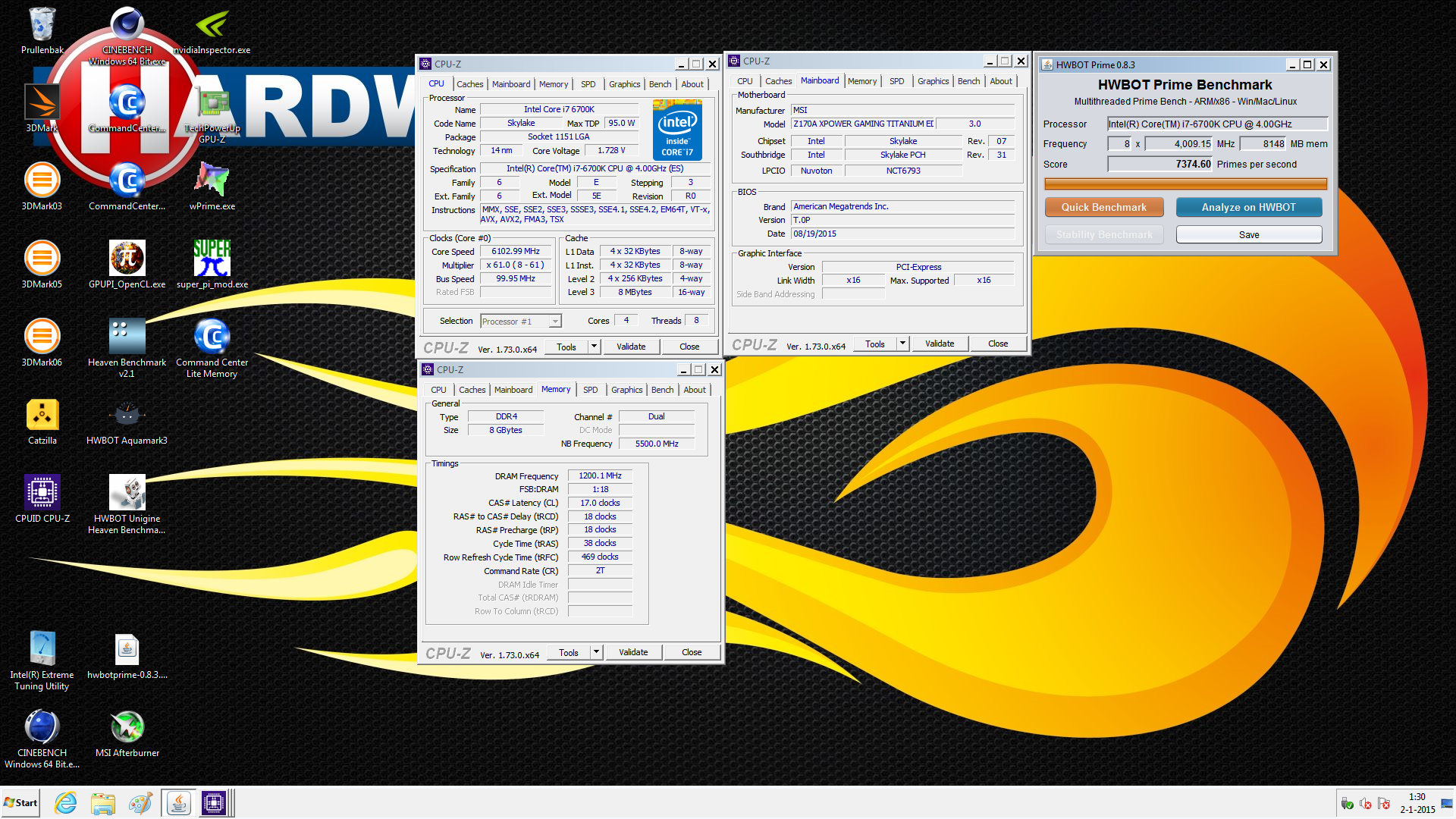This screenshot has height=819, width=1456.
Task: Click Tools button in Mainboard window
Action: coord(874,344)
